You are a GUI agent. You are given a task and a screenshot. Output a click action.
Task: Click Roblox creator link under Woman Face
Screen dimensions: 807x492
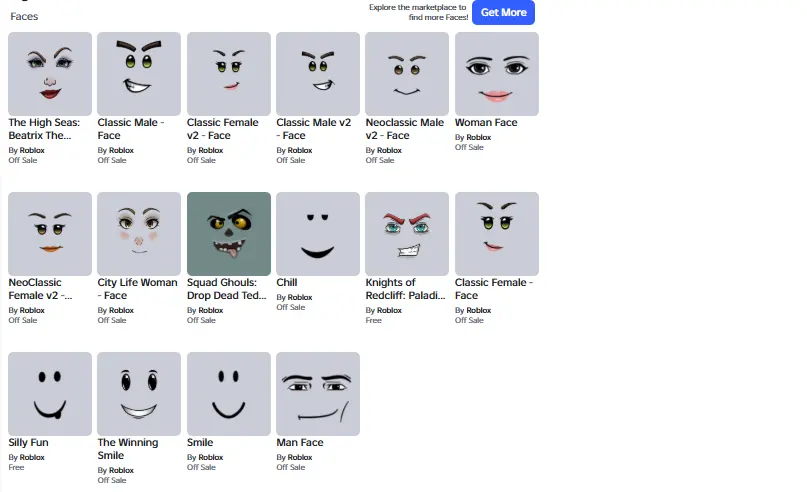[479, 137]
